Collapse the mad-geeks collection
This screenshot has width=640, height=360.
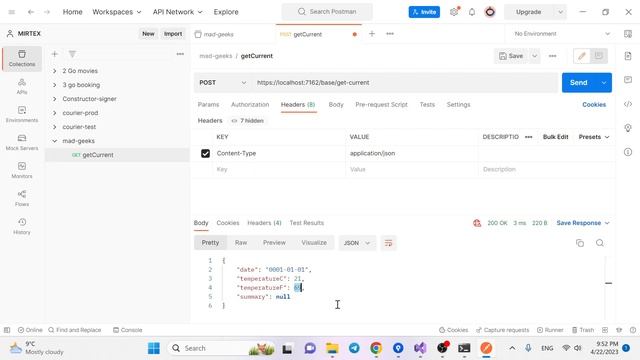pos(54,141)
